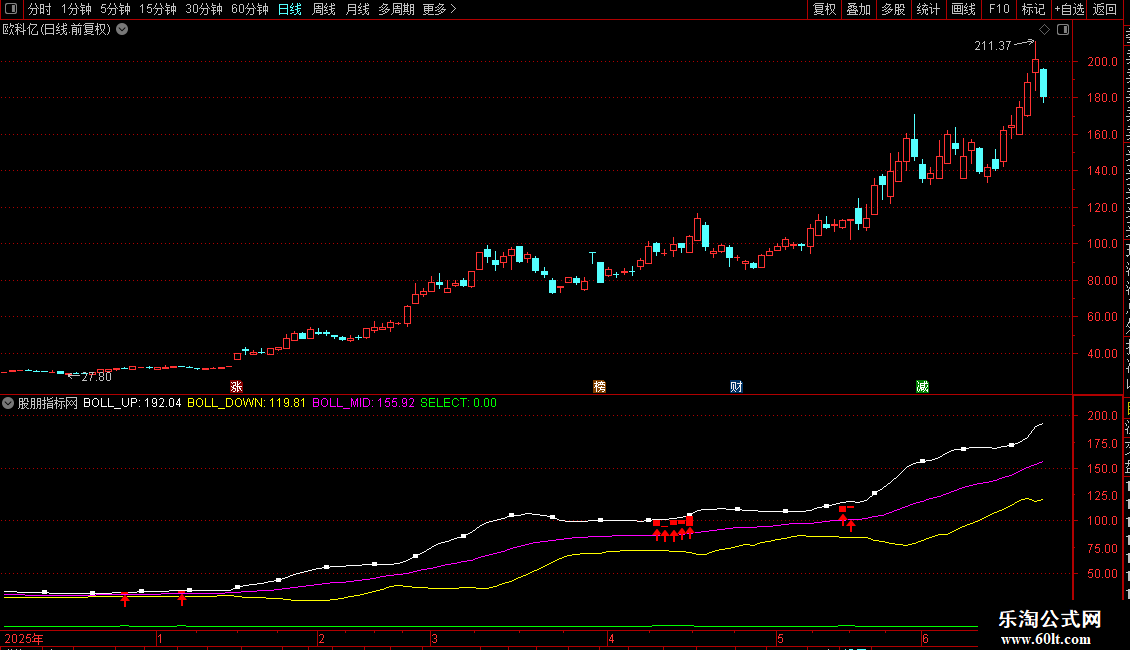The image size is (1130, 650).
Task: Click the 211.37 high price label
Action: 993,46
